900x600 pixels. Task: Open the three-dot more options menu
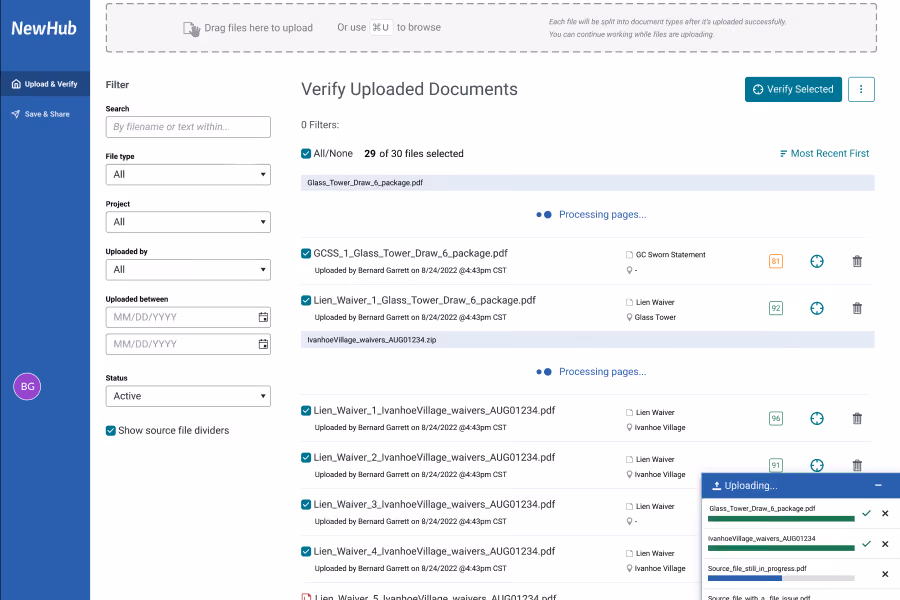[x=861, y=90]
